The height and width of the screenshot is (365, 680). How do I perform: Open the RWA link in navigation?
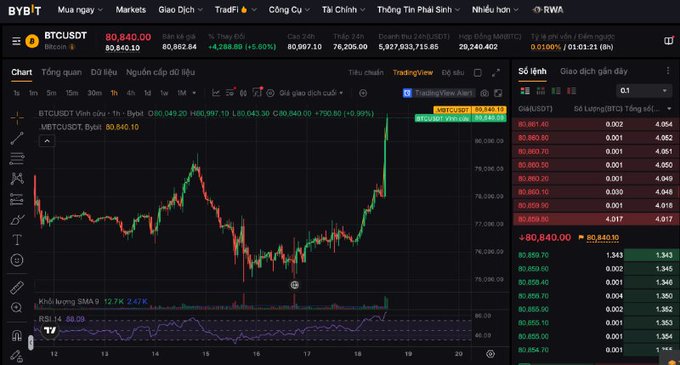click(548, 10)
